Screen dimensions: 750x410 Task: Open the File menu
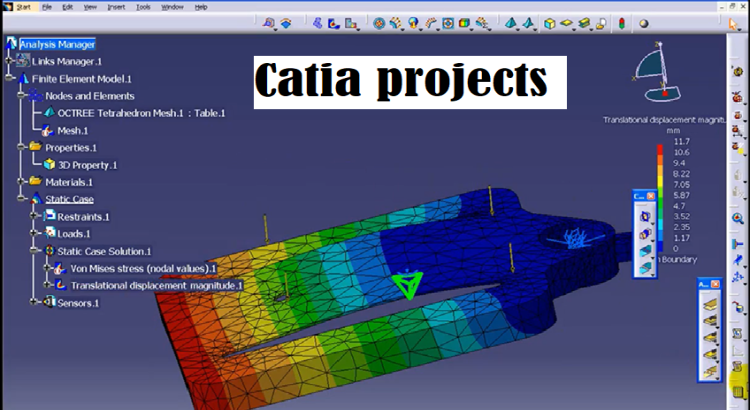coord(46,7)
